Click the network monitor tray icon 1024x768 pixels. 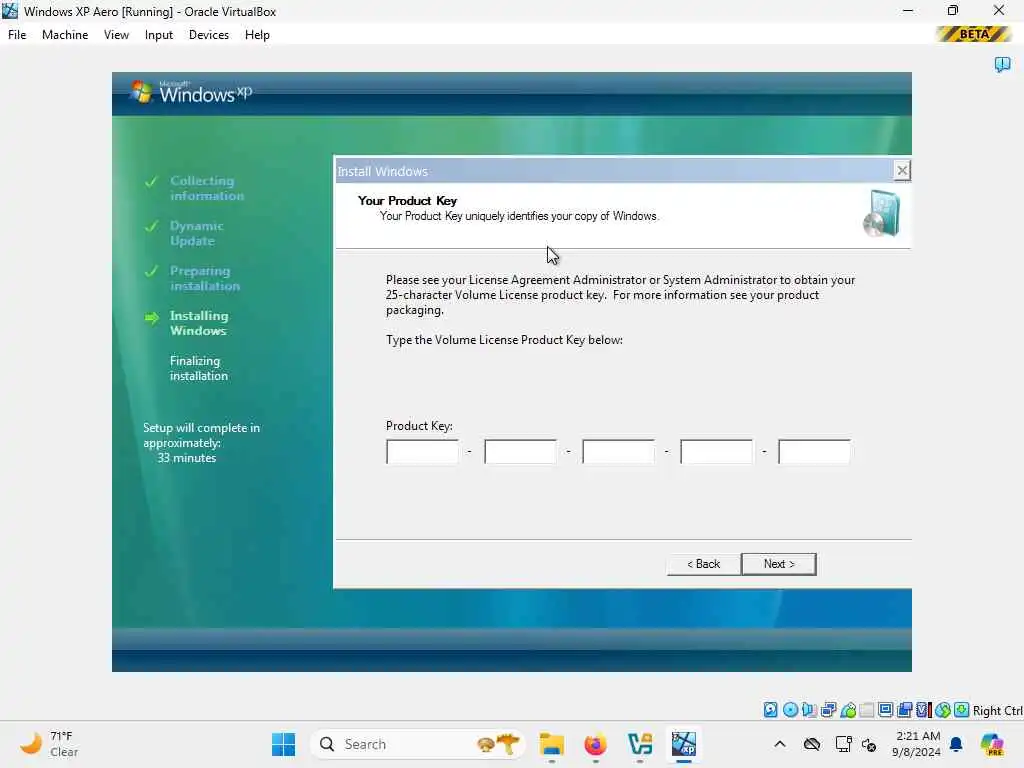tap(843, 744)
